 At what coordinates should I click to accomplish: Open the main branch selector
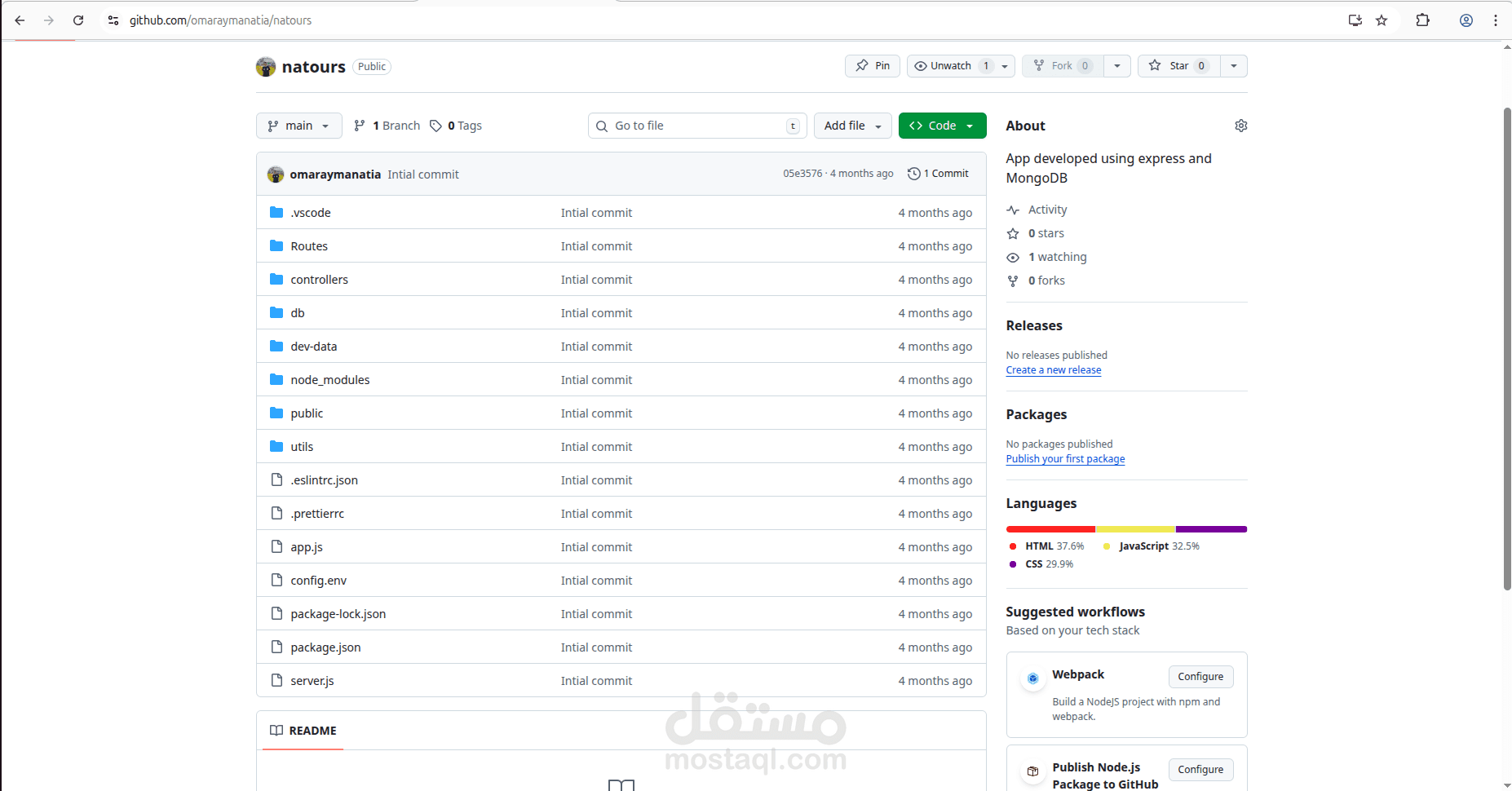[299, 126]
